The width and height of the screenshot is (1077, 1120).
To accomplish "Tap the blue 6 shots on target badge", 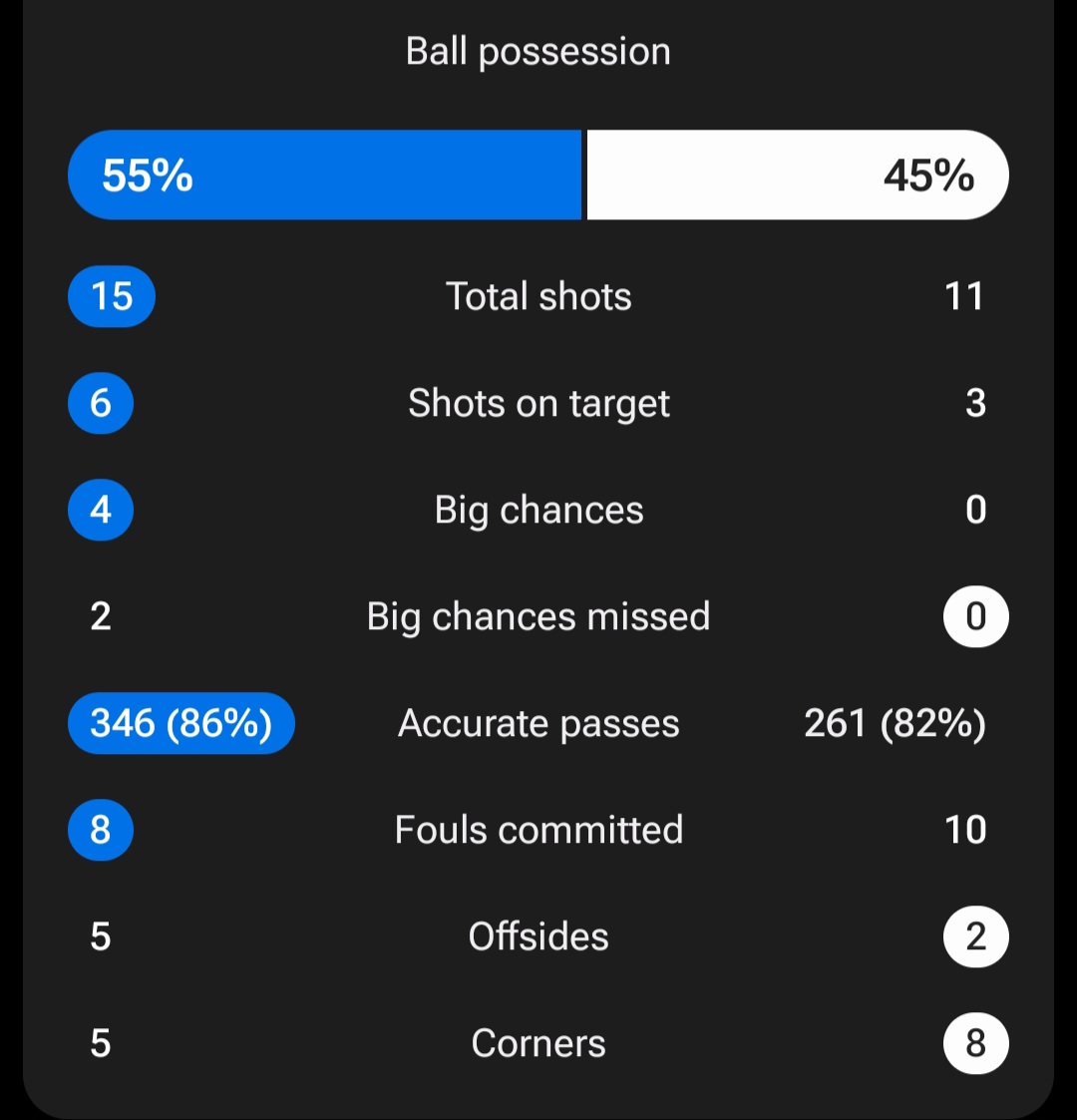I will click(x=101, y=403).
